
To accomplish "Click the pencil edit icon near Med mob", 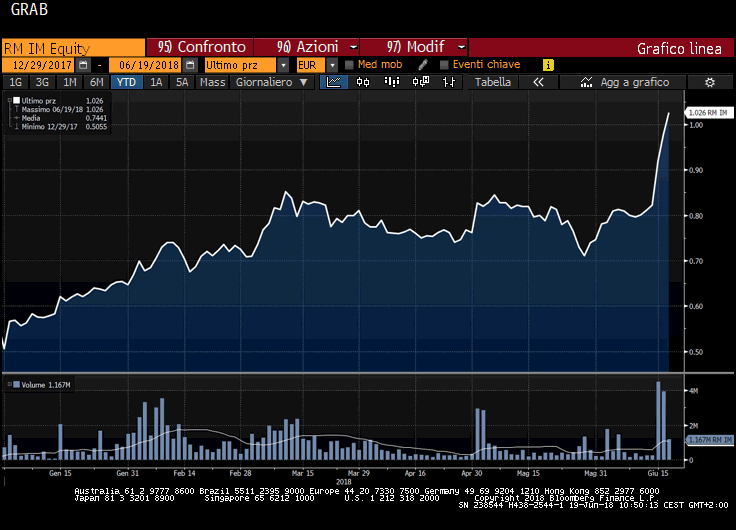I will (422, 65).
